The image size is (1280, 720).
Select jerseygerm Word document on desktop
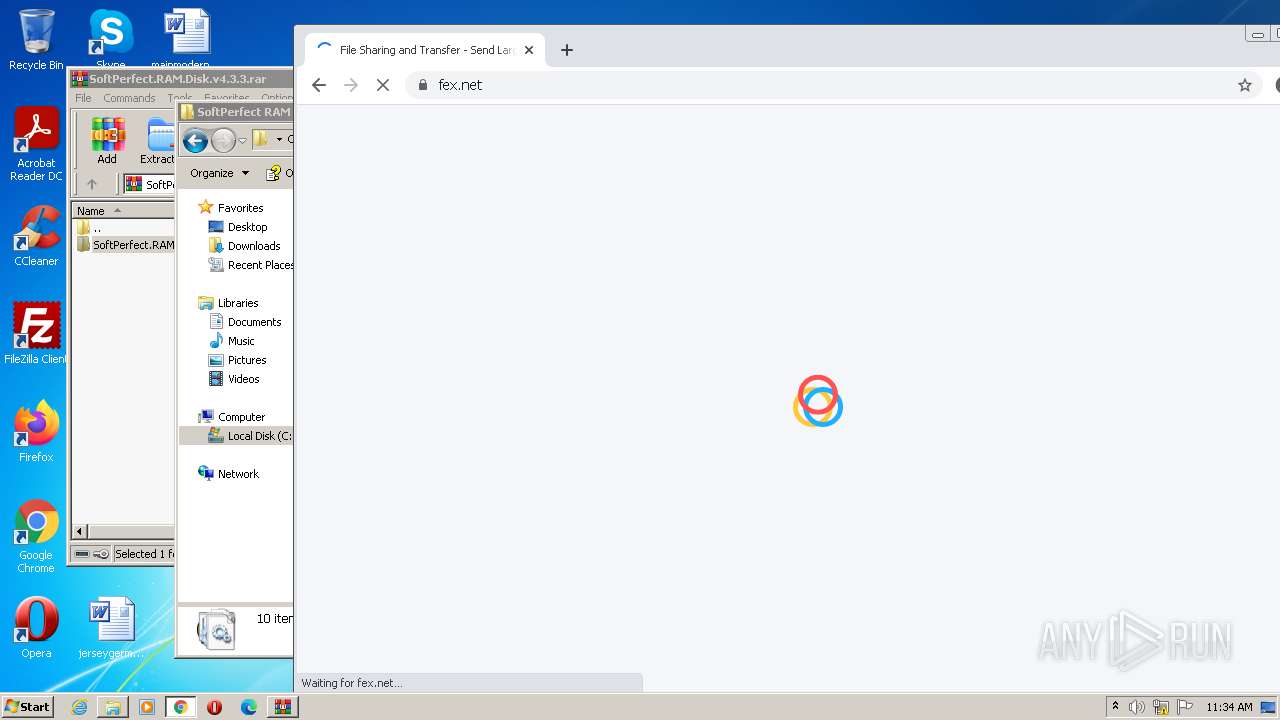pos(111,628)
